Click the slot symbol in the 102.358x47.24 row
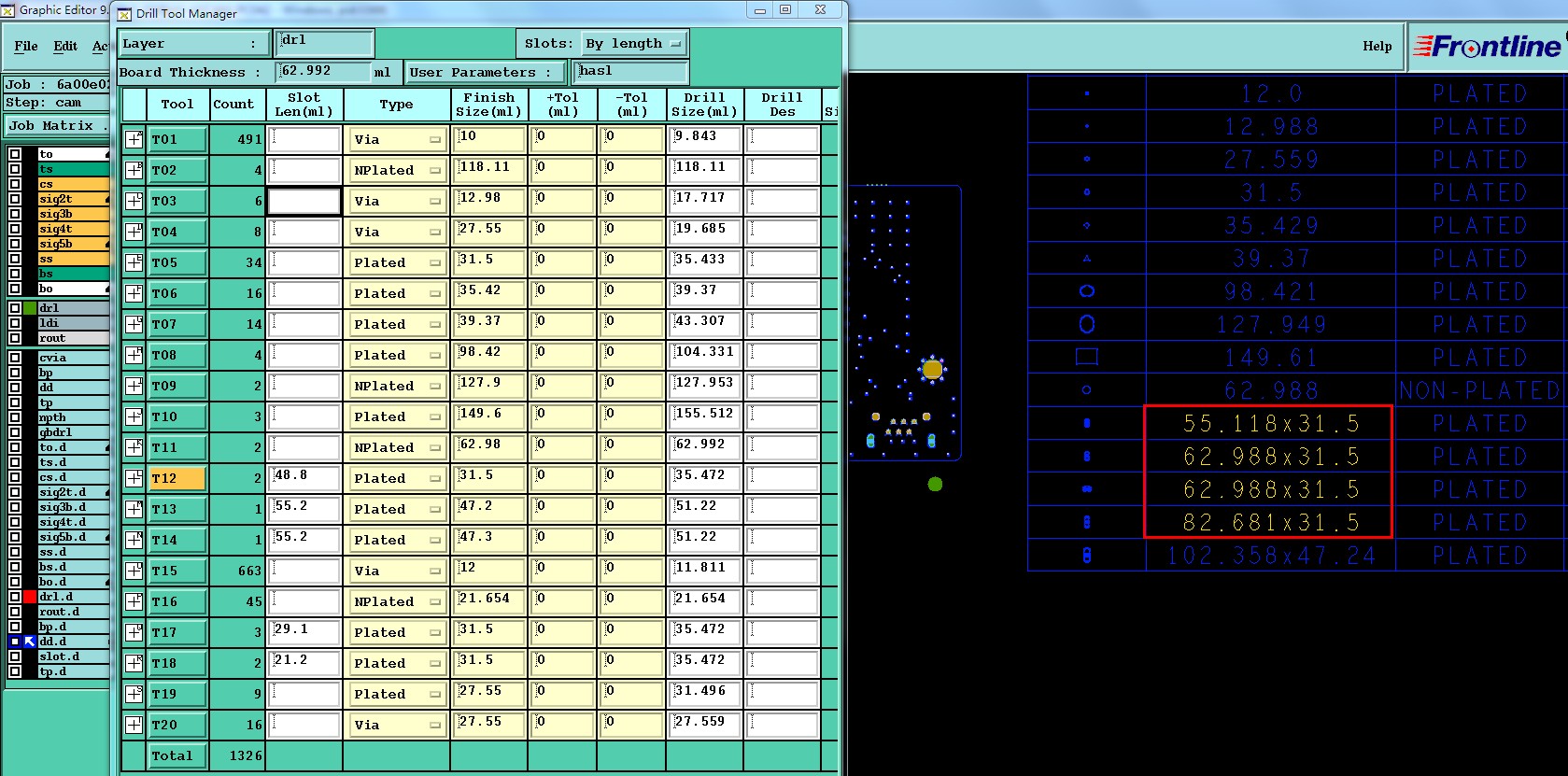Screen dimensions: 1568x776 point(1086,555)
